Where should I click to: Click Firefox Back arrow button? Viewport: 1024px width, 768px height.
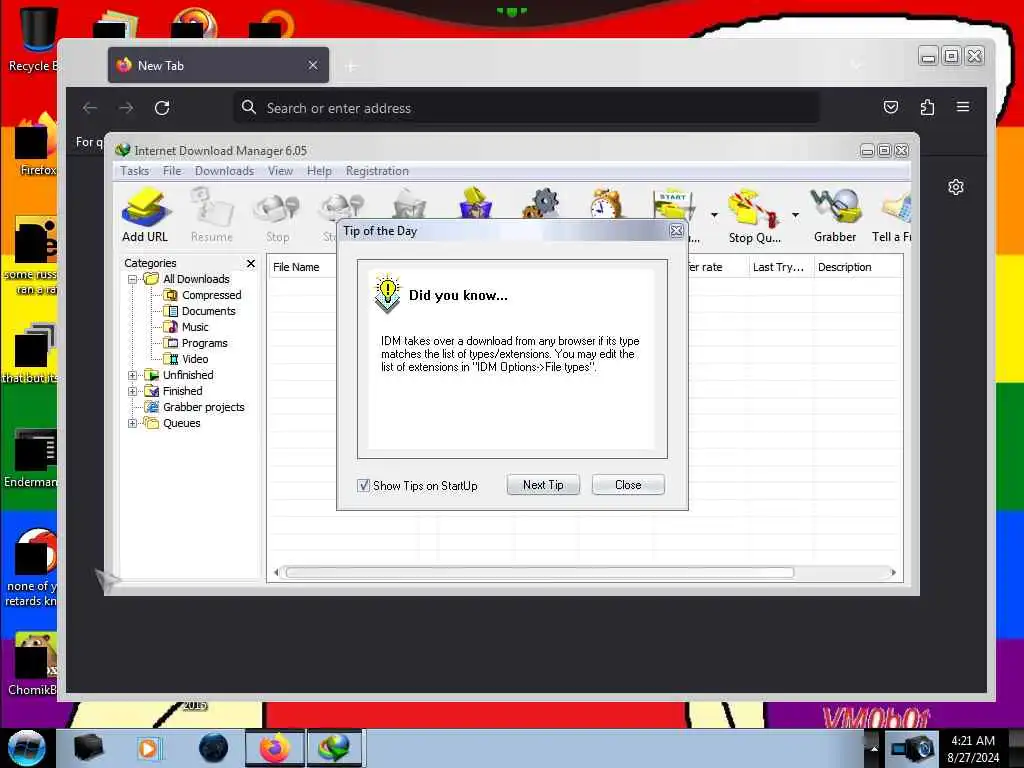click(x=90, y=108)
